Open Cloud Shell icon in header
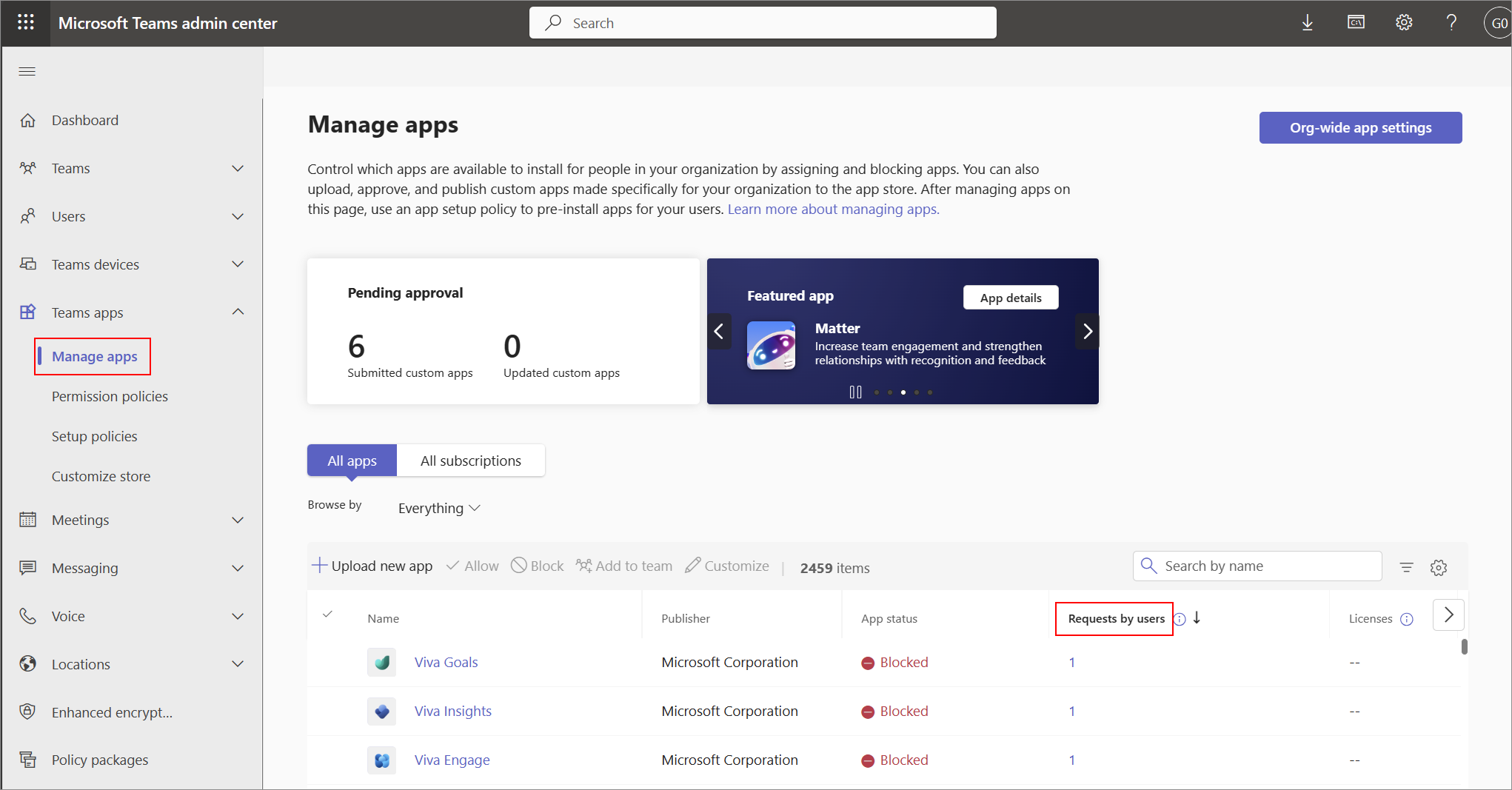This screenshot has height=790, width=1512. point(1356,23)
